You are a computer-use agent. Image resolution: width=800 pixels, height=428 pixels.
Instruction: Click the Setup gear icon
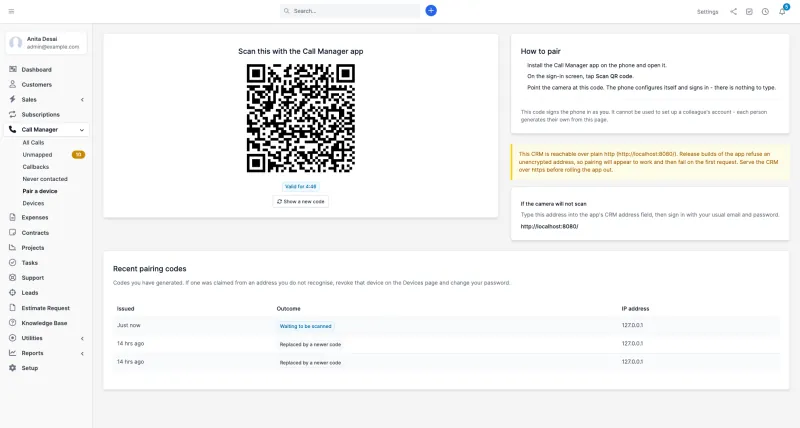(x=13, y=368)
